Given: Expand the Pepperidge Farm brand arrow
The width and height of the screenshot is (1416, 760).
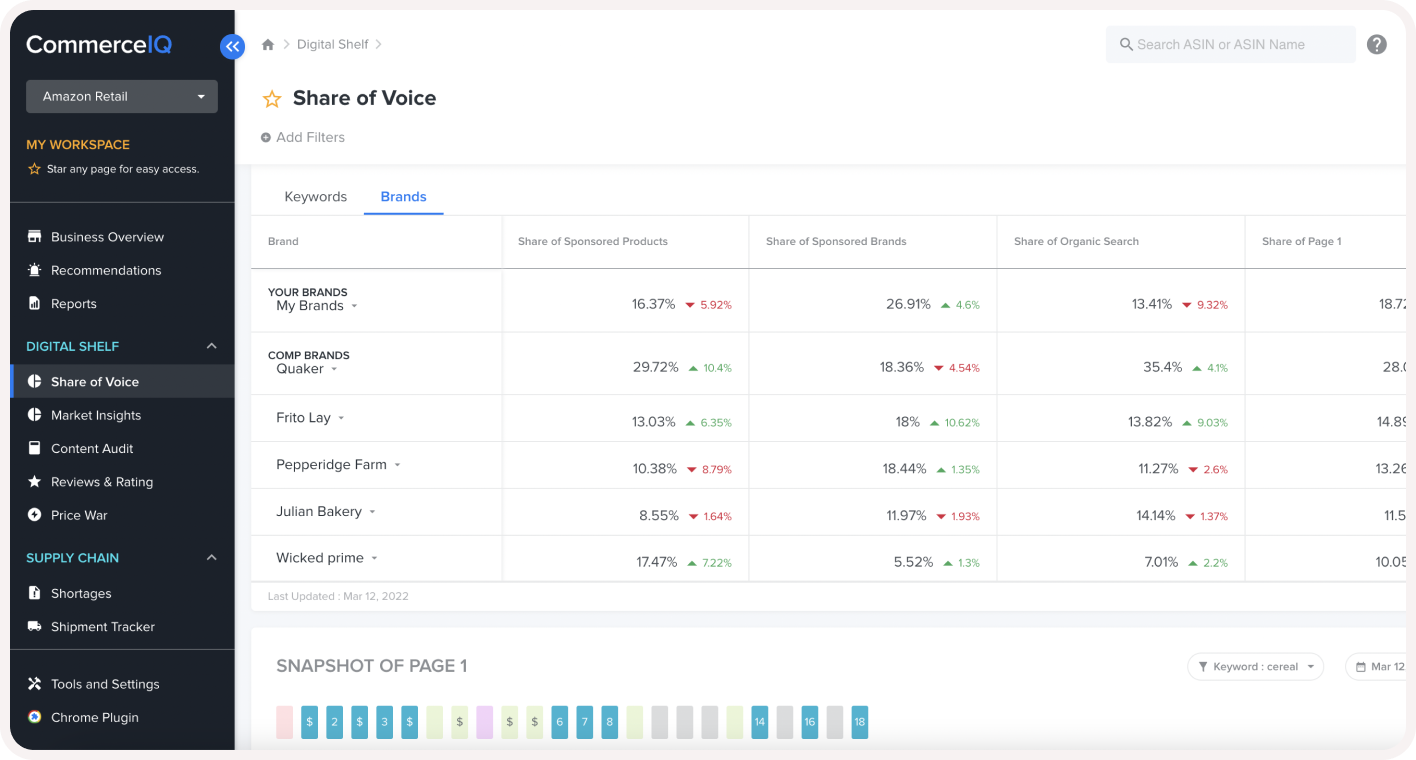Looking at the screenshot, I should tap(397, 465).
